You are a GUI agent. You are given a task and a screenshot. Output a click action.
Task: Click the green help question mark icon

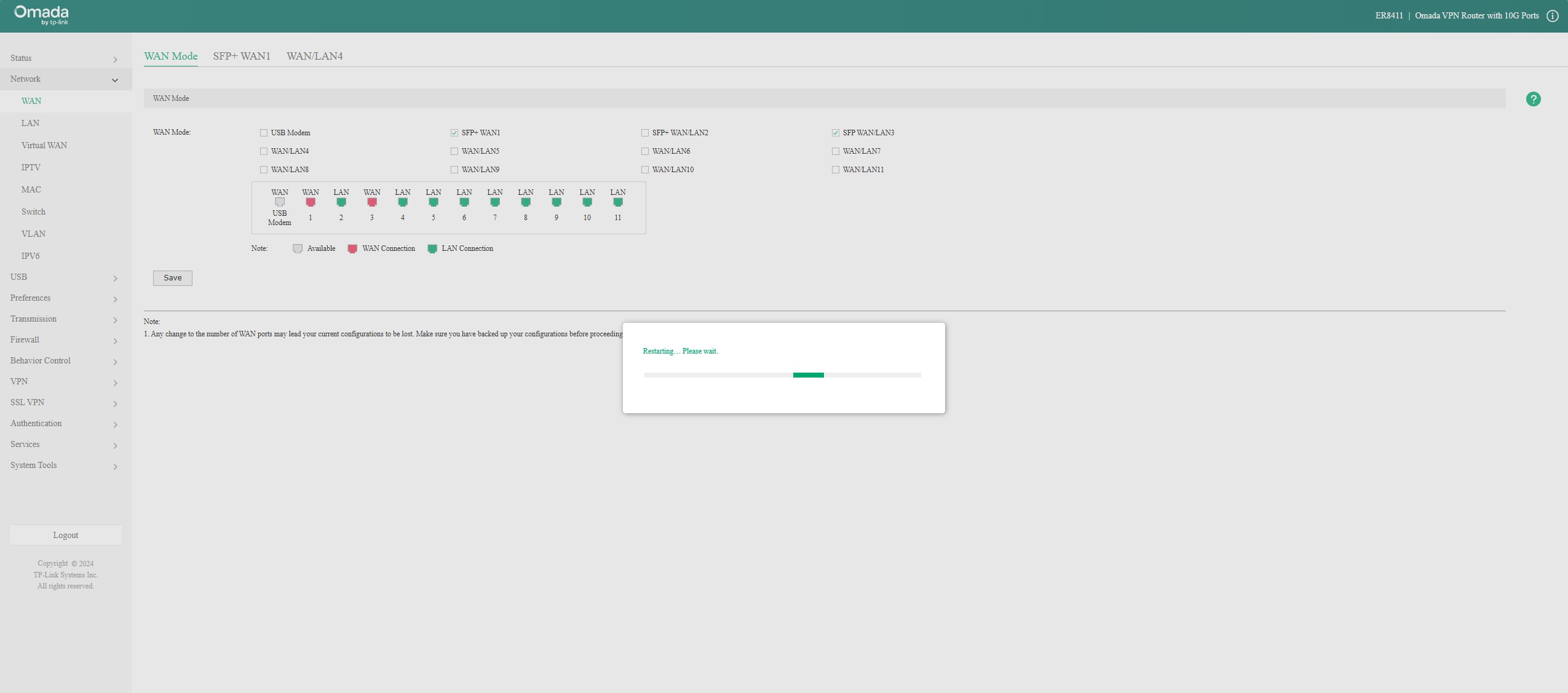[x=1533, y=99]
